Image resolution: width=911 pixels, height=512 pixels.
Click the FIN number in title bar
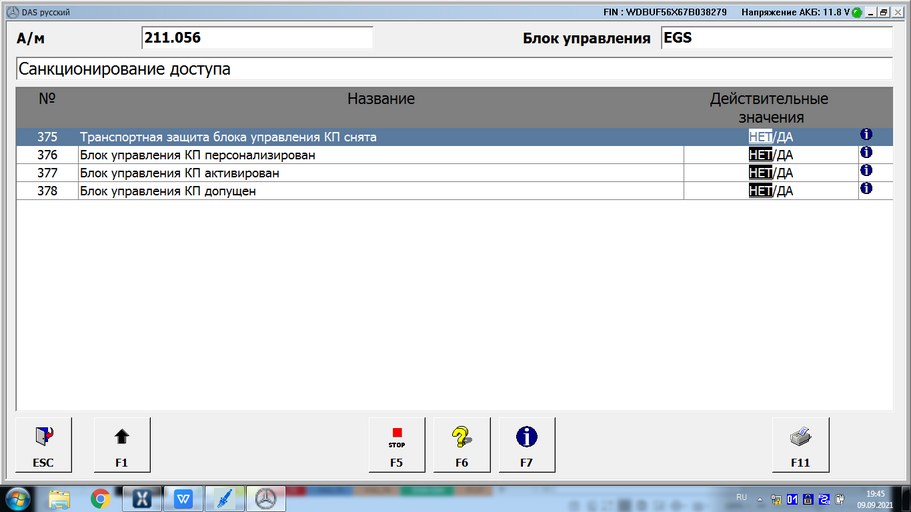coord(665,12)
